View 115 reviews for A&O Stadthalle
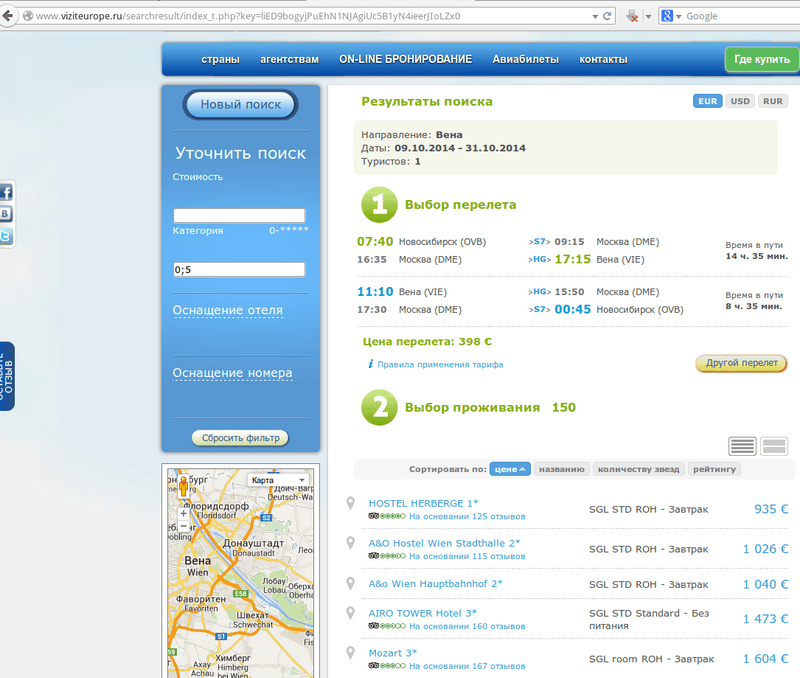This screenshot has width=800, height=678. 467,556
